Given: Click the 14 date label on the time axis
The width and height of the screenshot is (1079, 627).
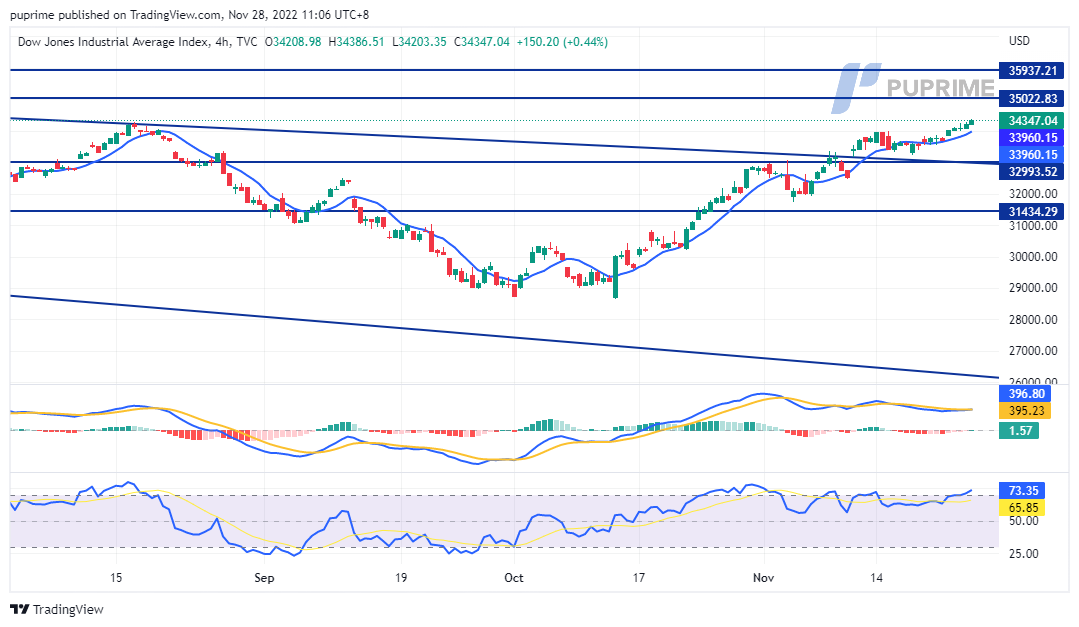Looking at the screenshot, I should pyautogui.click(x=876, y=577).
